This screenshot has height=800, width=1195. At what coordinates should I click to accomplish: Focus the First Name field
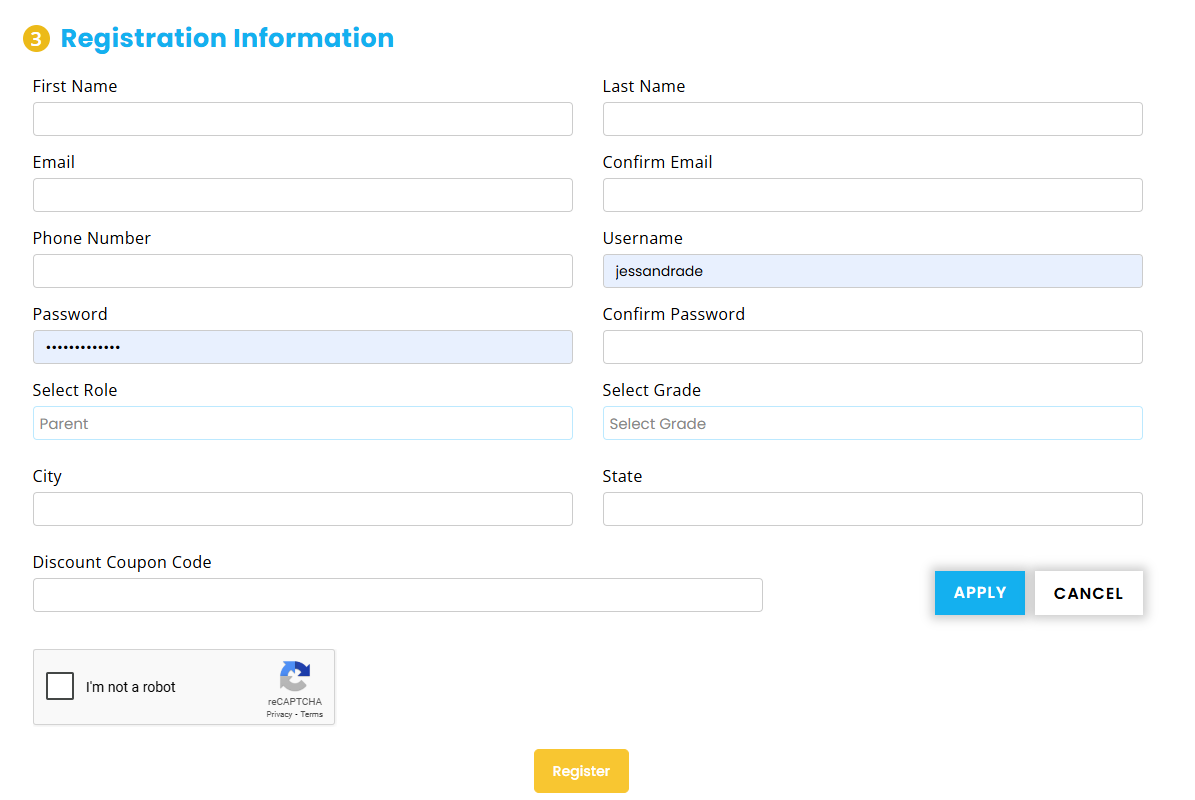point(302,119)
